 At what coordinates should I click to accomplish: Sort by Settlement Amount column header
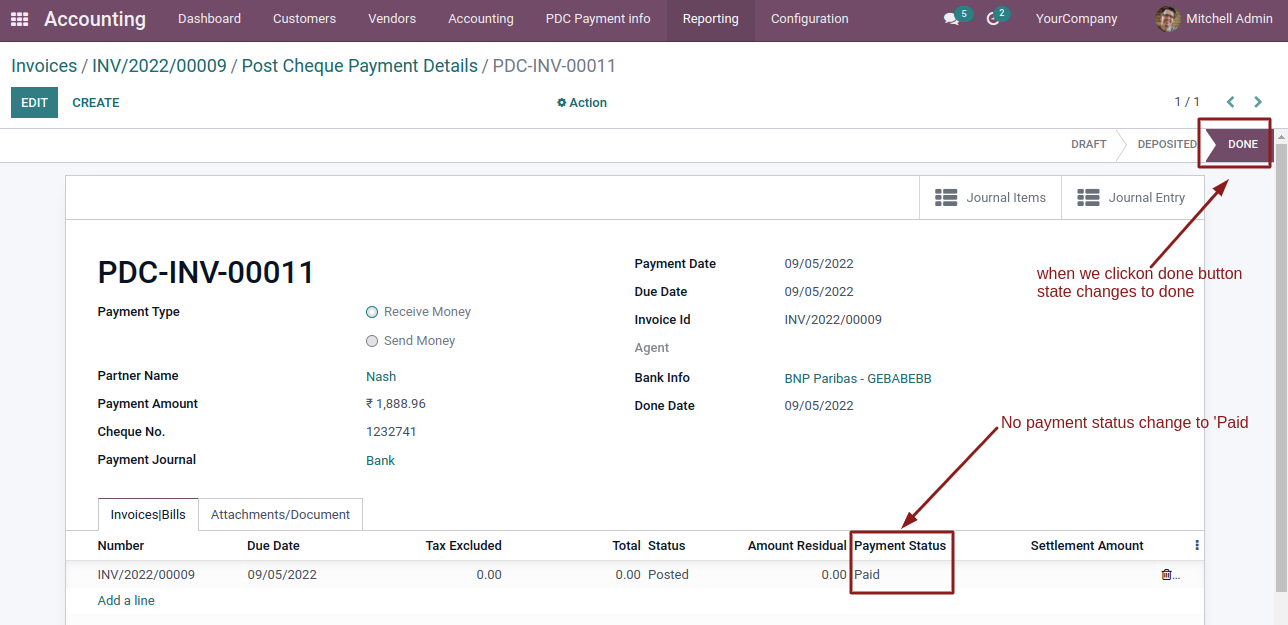point(1087,546)
